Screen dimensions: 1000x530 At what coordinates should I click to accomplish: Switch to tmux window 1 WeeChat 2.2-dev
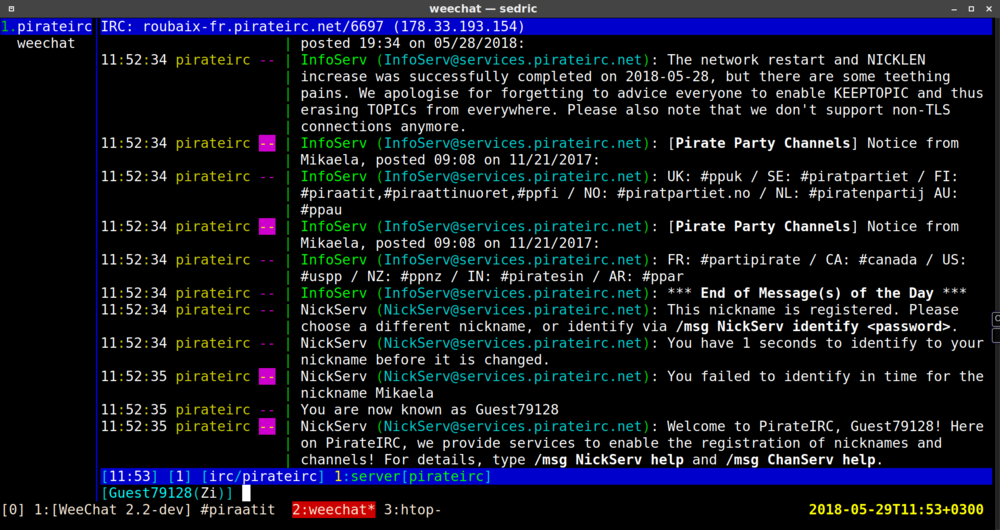pyautogui.click(x=112, y=510)
